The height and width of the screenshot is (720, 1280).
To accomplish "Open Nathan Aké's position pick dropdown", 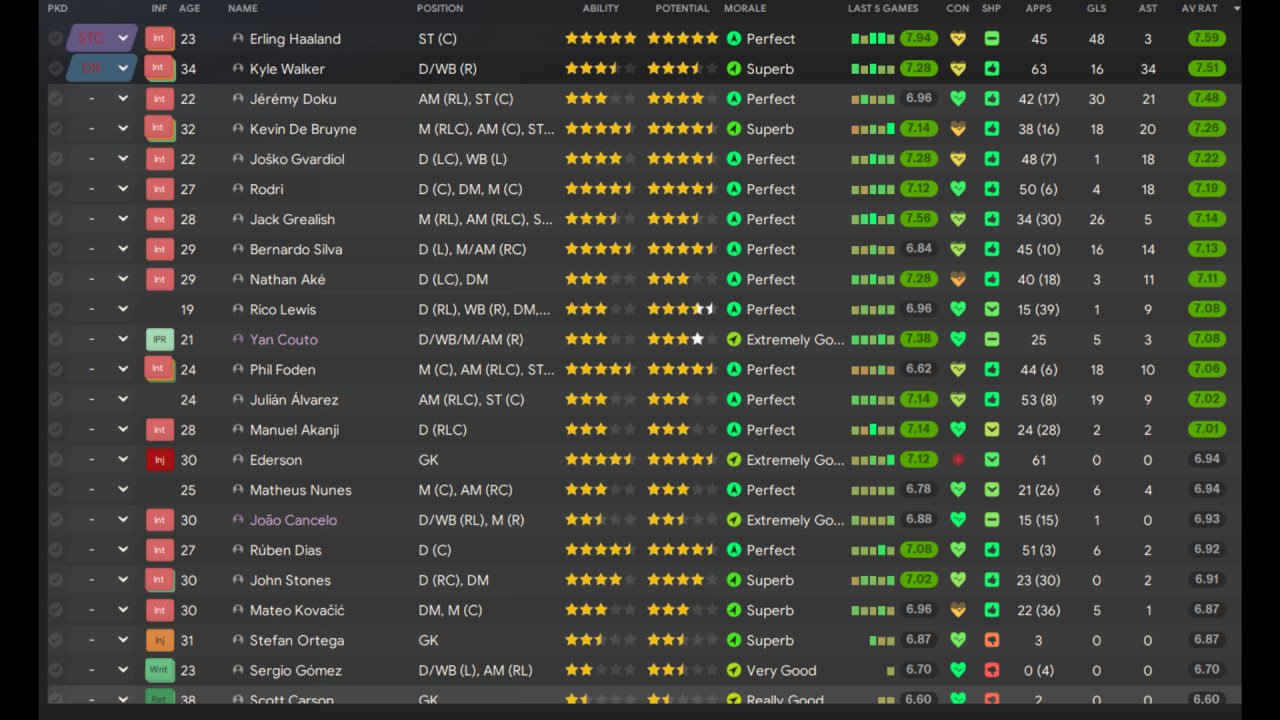I will [x=123, y=279].
